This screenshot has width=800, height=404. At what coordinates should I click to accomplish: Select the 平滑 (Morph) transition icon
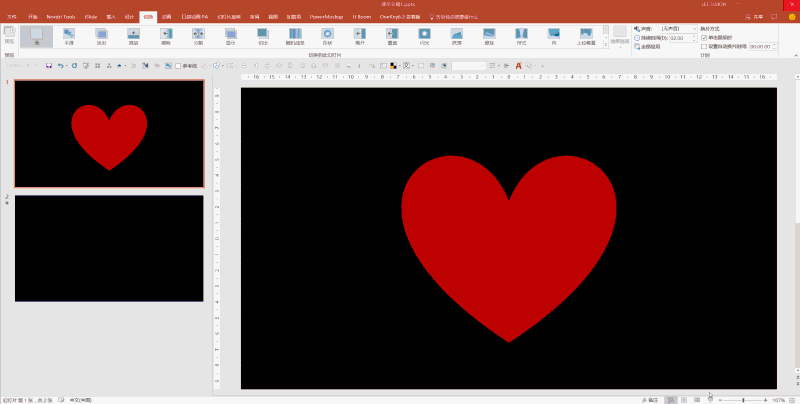pos(69,37)
